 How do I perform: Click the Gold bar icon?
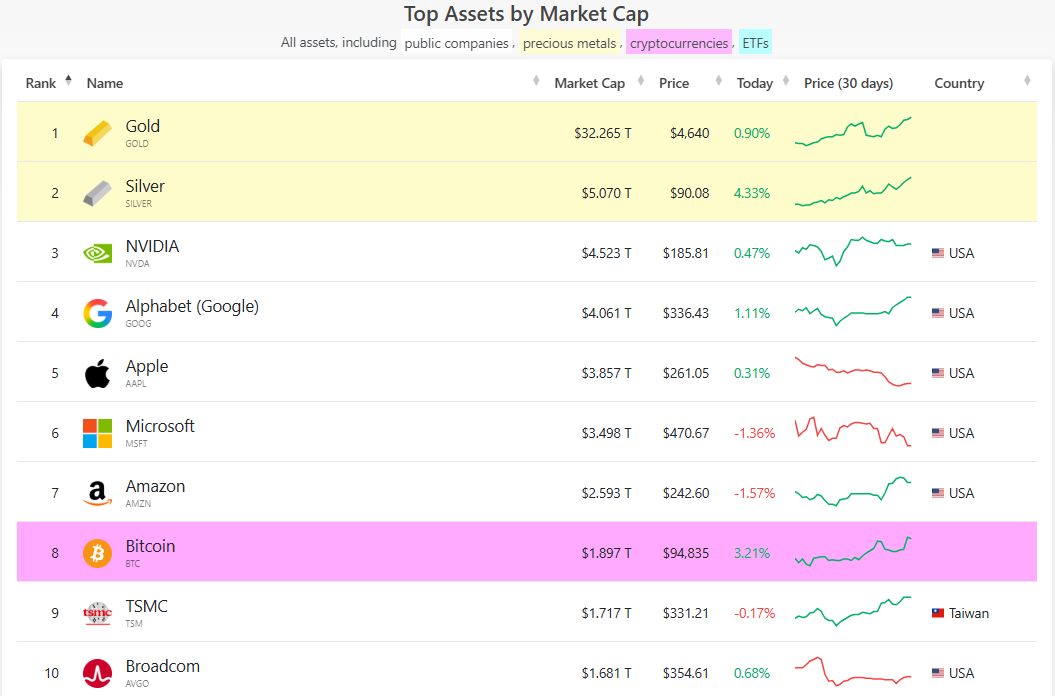coord(97,133)
